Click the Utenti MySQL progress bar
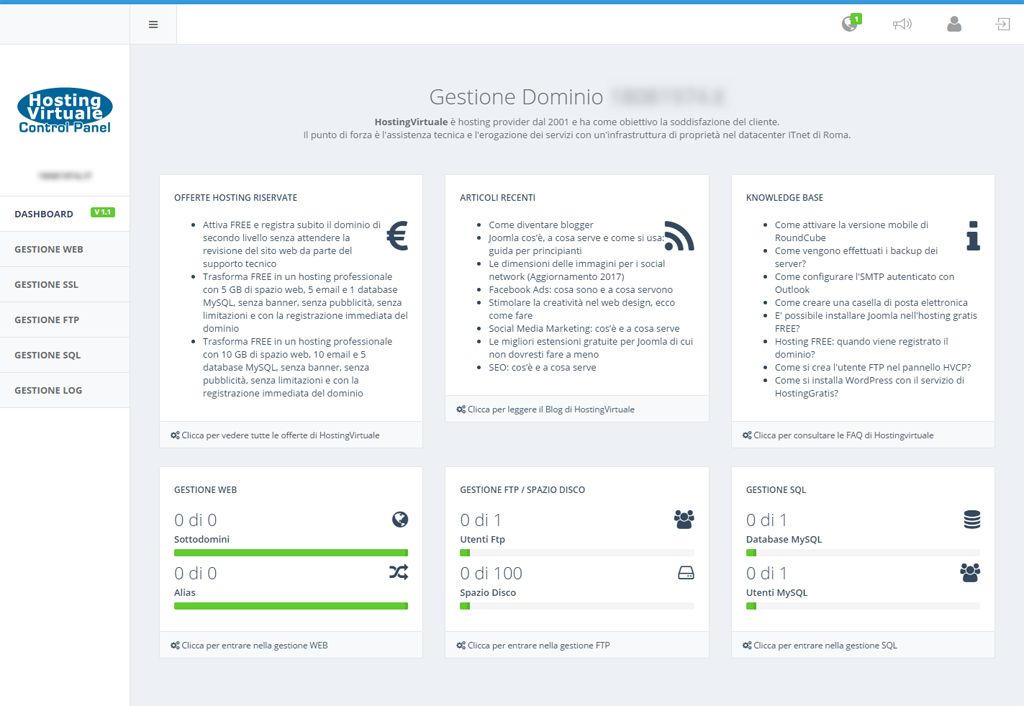The height and width of the screenshot is (706, 1024). (863, 606)
